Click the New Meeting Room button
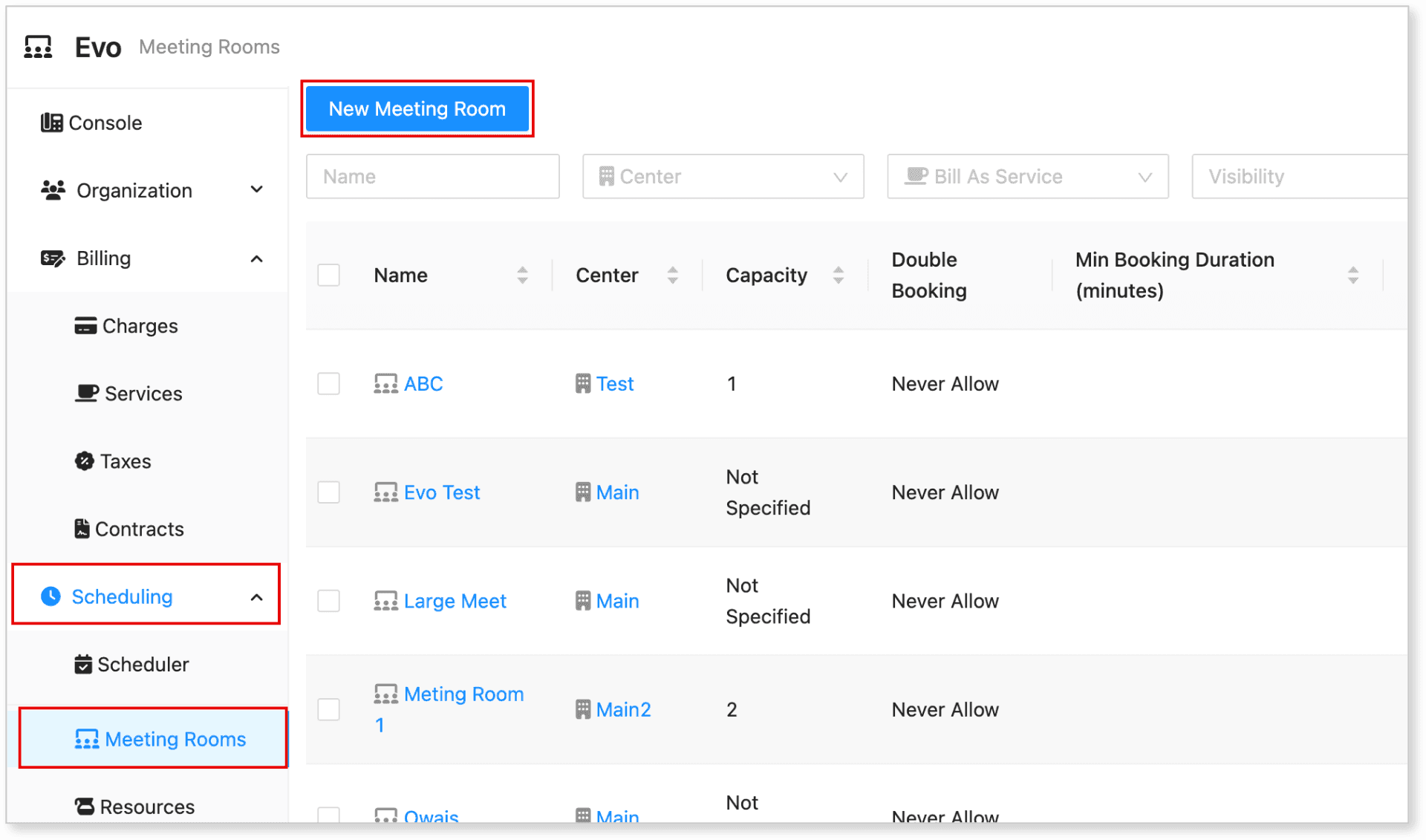Image resolution: width=1426 pixels, height=840 pixels. point(417,108)
